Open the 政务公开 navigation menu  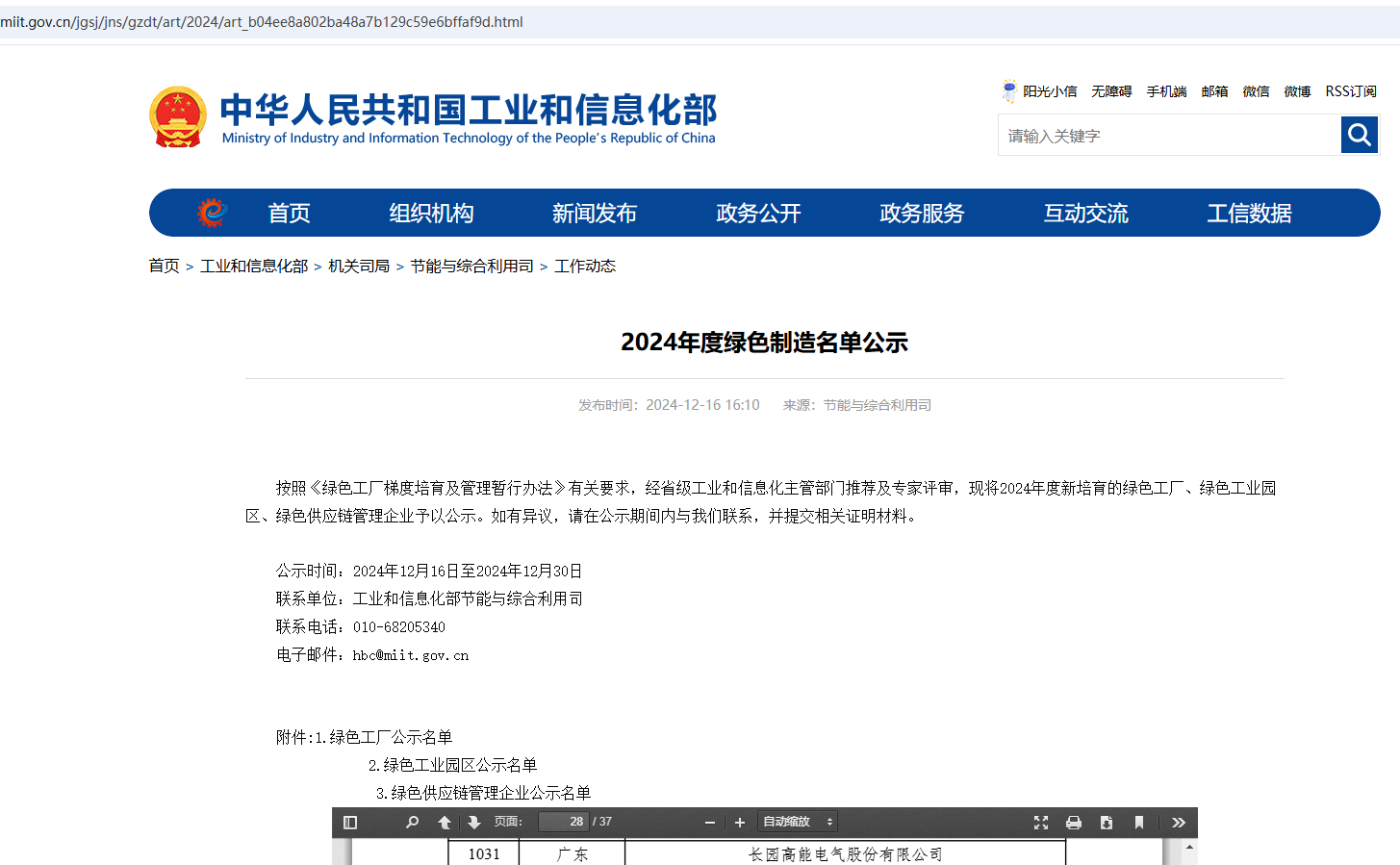758,213
